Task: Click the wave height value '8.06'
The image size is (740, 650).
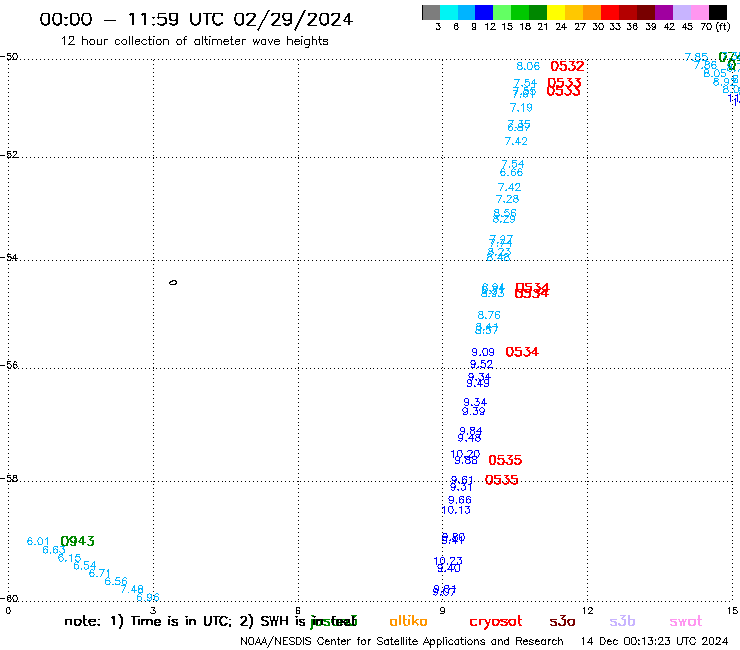Action: pyautogui.click(x=528, y=67)
